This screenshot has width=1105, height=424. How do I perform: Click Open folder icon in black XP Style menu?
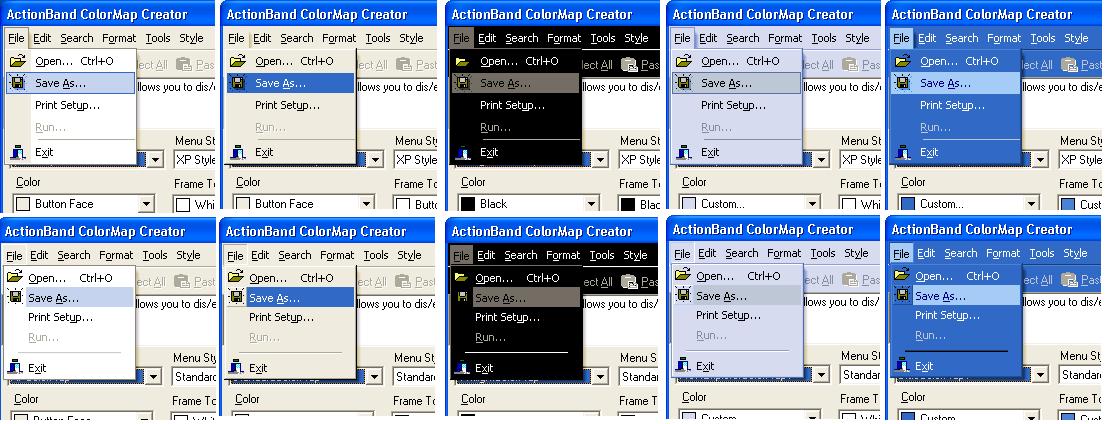tap(462, 61)
